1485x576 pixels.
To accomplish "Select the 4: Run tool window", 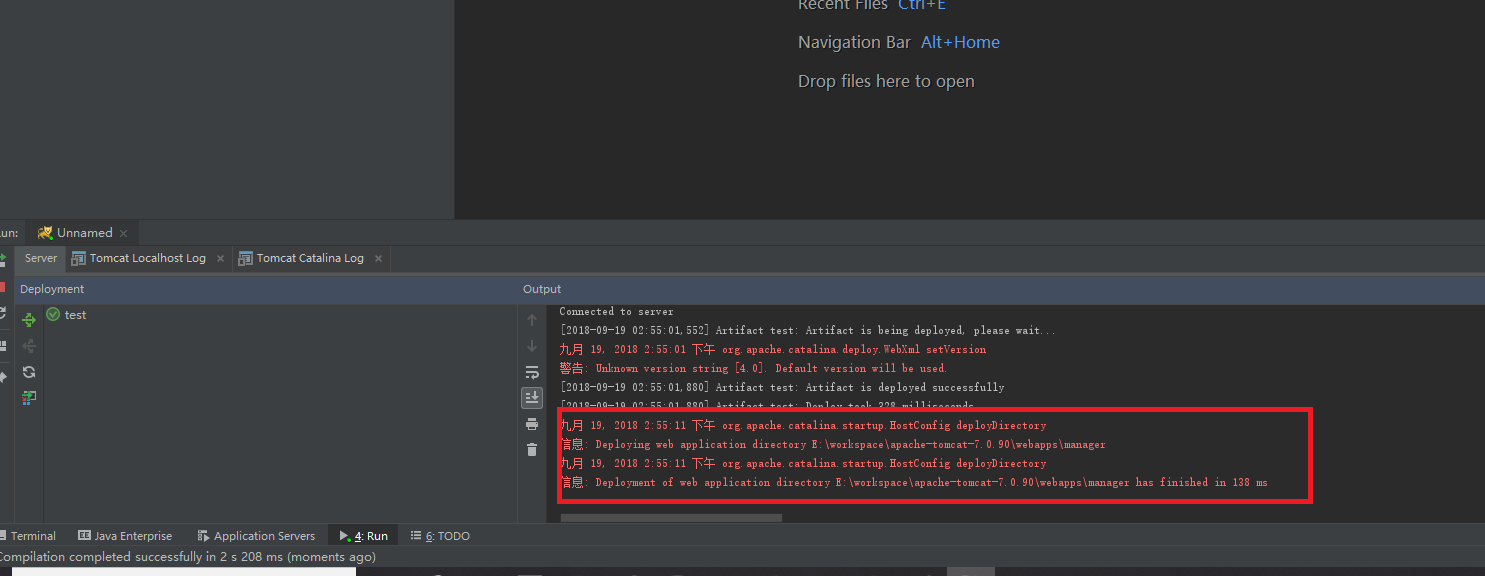I will [x=363, y=536].
